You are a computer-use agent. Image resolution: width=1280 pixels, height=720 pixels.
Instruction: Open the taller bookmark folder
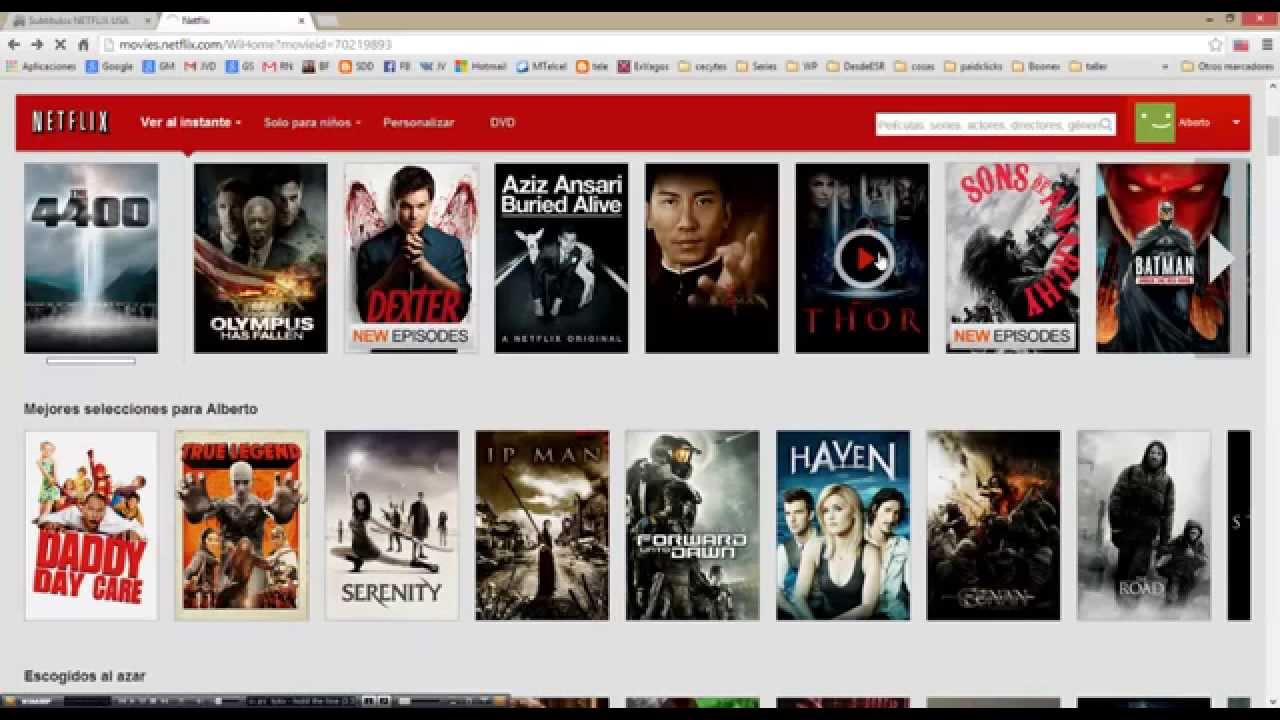pos(1089,66)
